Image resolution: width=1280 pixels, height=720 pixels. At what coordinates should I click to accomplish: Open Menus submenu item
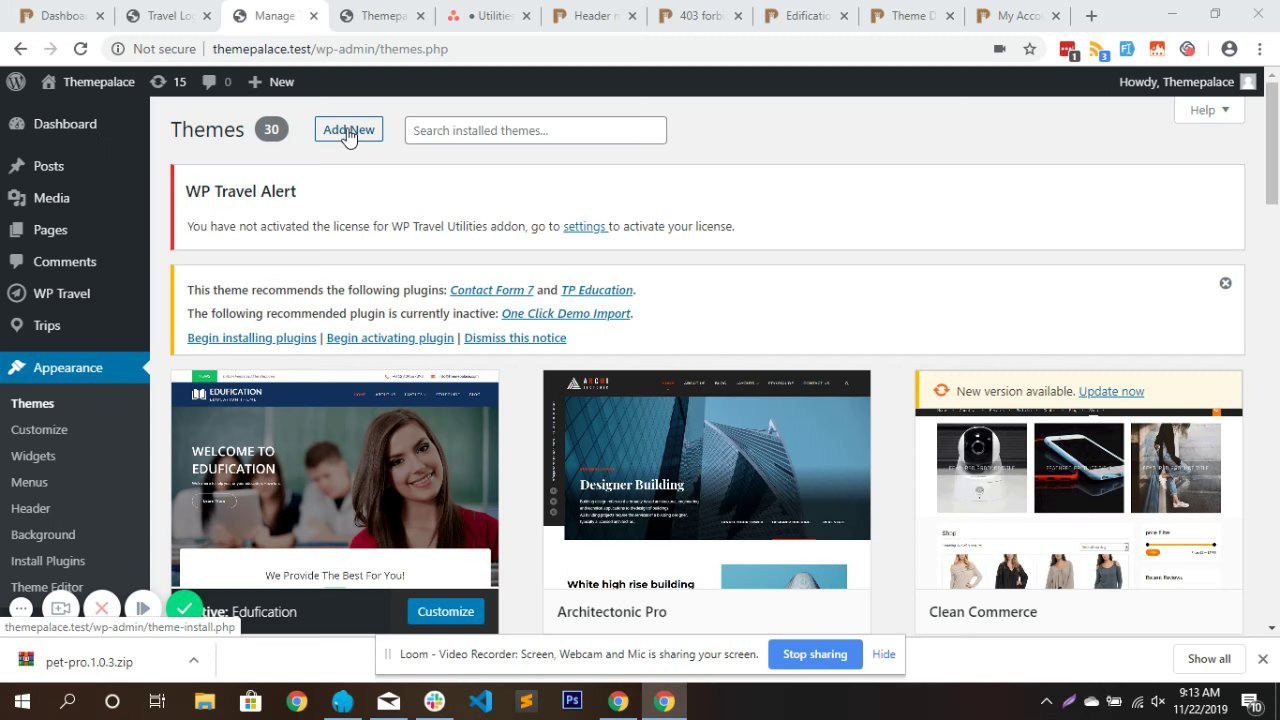29,482
